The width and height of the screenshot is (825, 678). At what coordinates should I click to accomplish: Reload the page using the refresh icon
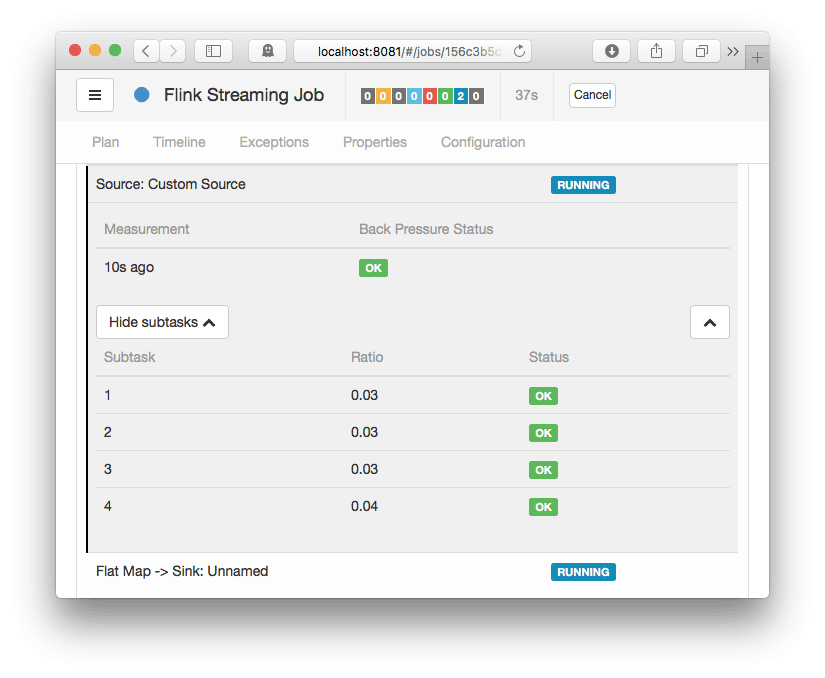coord(519,51)
